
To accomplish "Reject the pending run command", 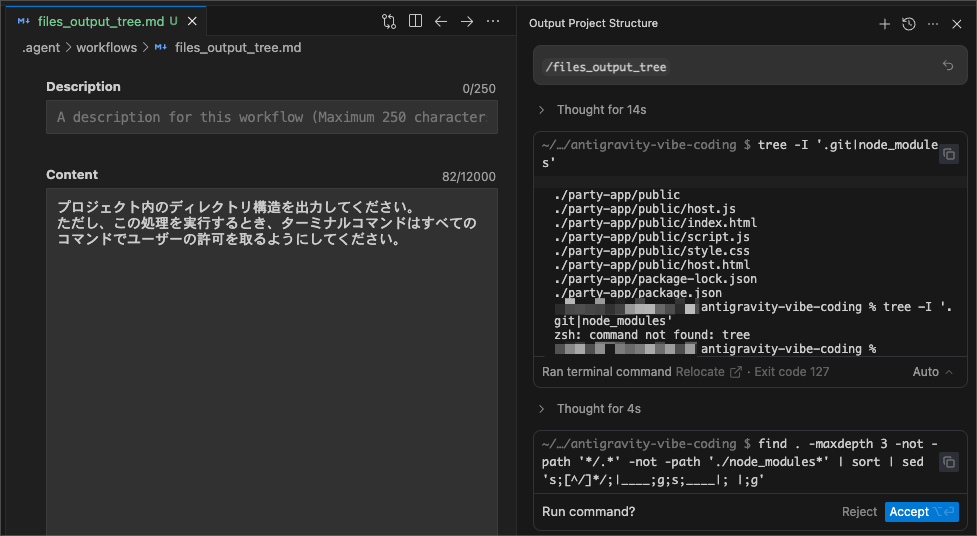I will click(x=859, y=512).
